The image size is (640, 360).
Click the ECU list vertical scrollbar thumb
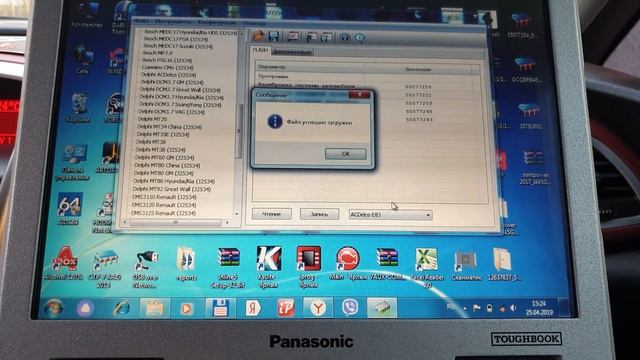[x=239, y=131]
